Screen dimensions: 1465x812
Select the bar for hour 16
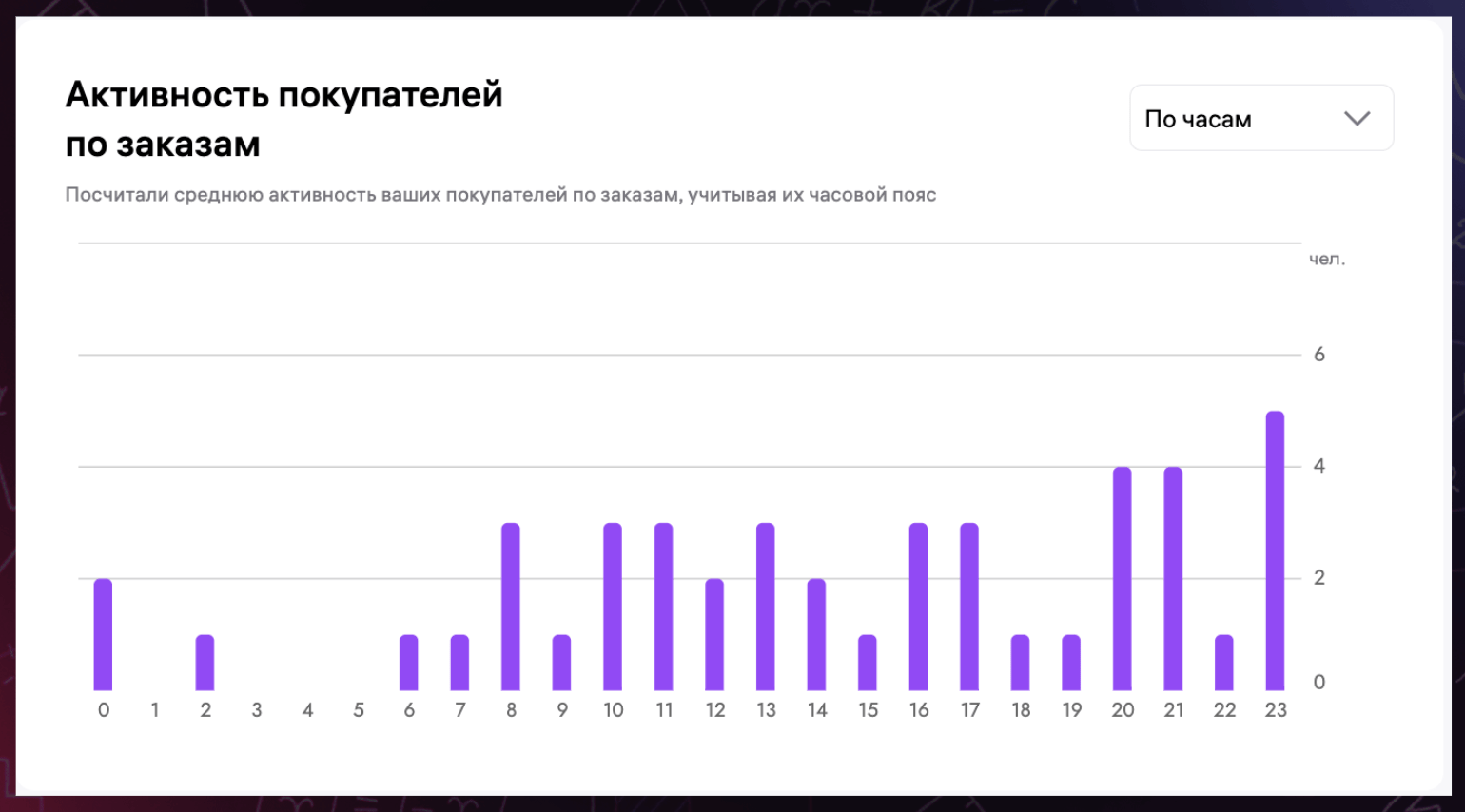pyautogui.click(x=918, y=607)
